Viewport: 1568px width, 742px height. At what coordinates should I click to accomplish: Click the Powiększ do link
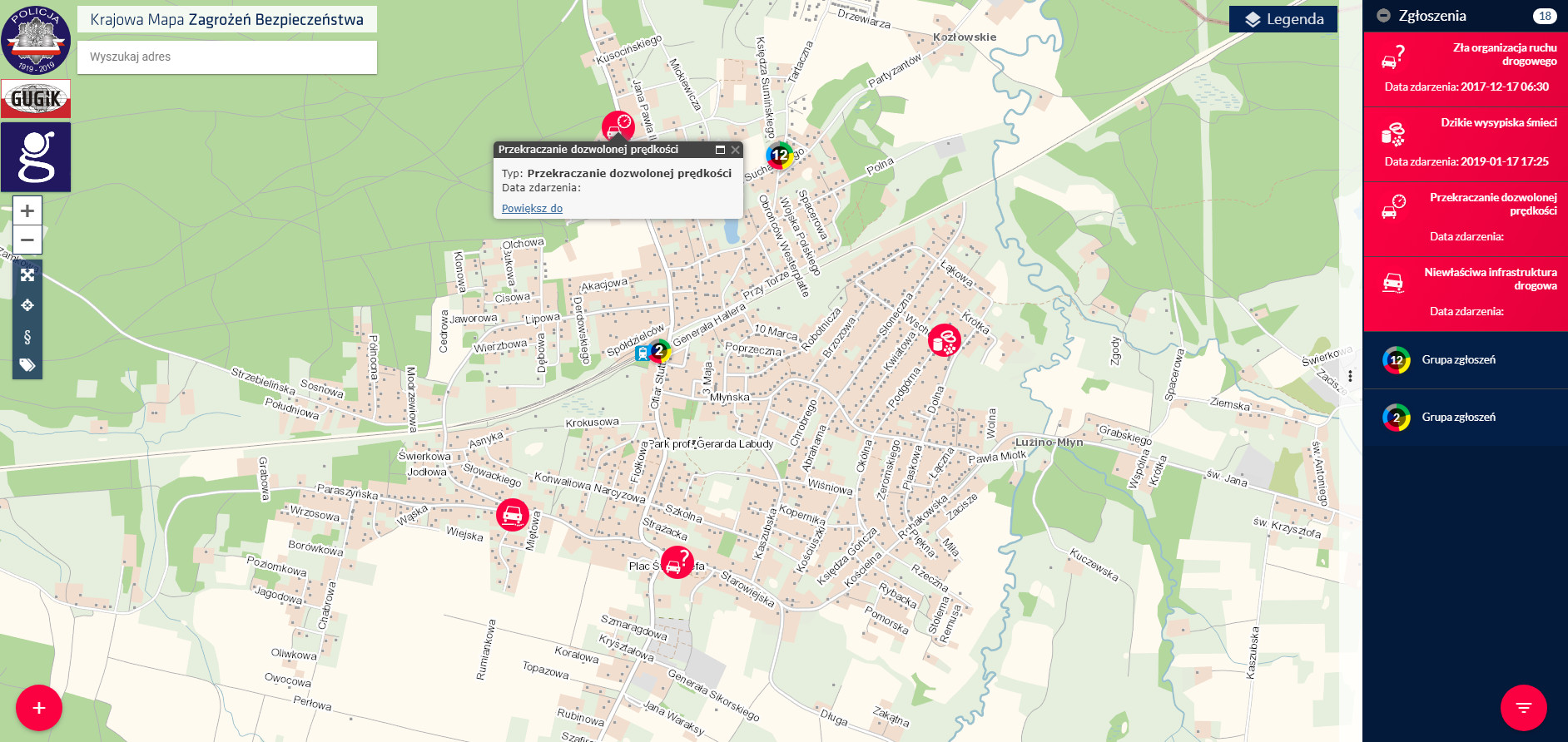pyautogui.click(x=532, y=209)
